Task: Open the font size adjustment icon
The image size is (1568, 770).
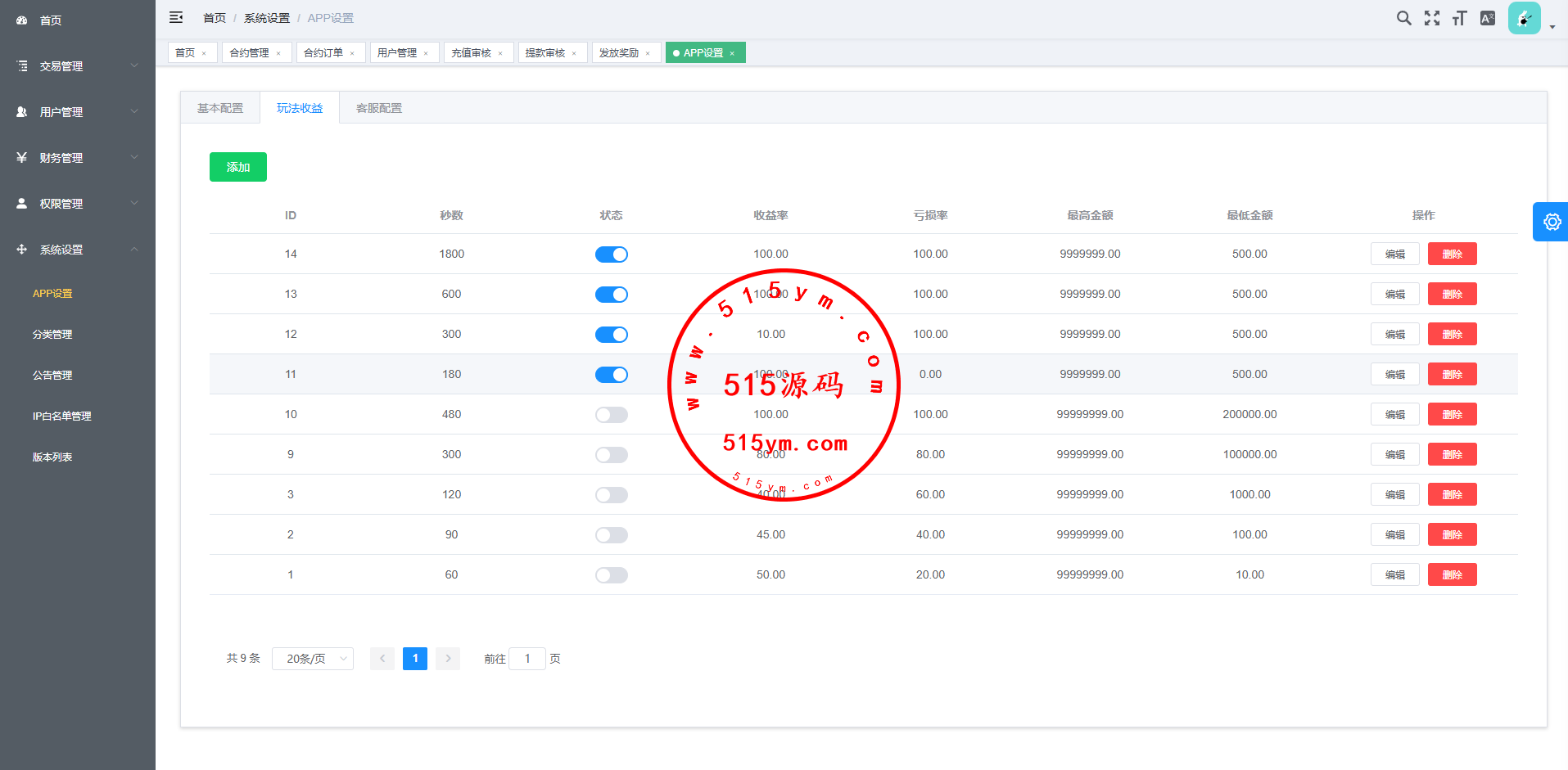Action: coord(1459,18)
